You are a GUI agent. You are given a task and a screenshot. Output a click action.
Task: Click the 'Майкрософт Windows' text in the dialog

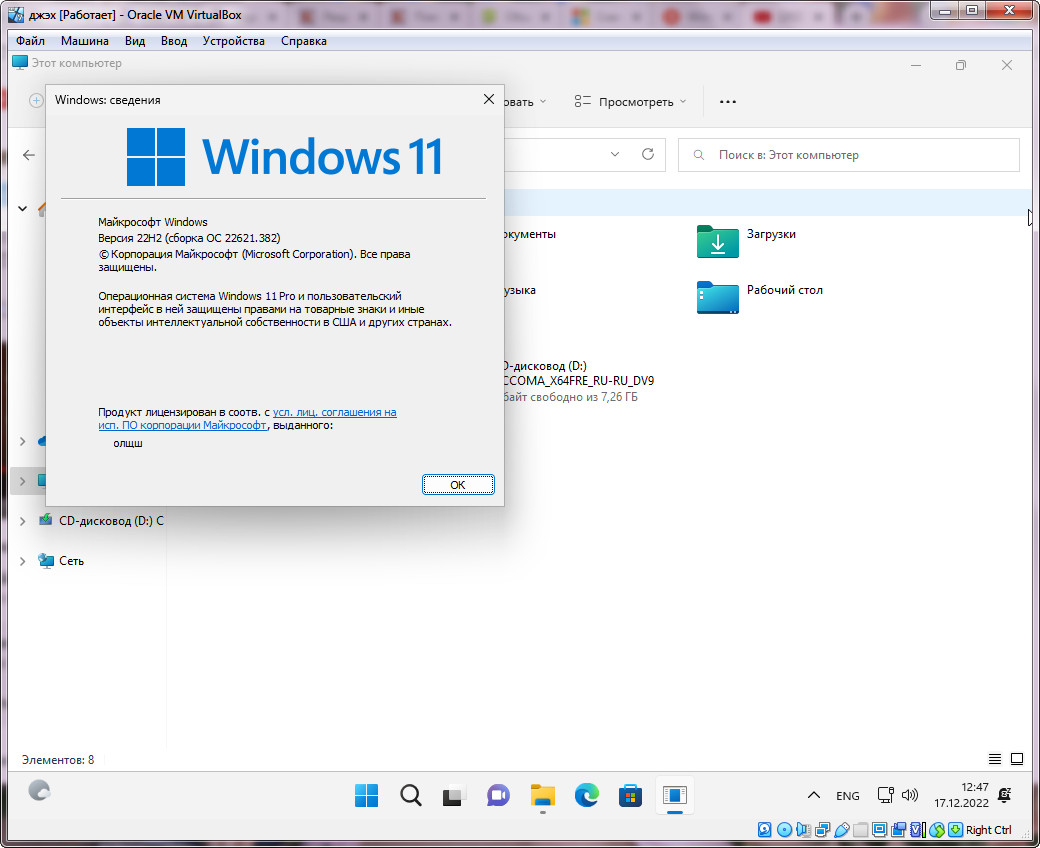(153, 222)
